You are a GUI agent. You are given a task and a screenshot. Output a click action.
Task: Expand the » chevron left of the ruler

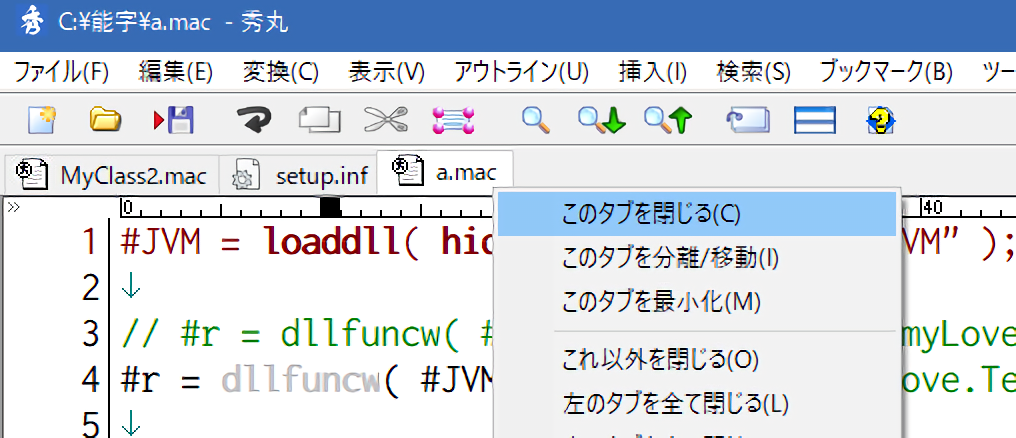pos(14,208)
